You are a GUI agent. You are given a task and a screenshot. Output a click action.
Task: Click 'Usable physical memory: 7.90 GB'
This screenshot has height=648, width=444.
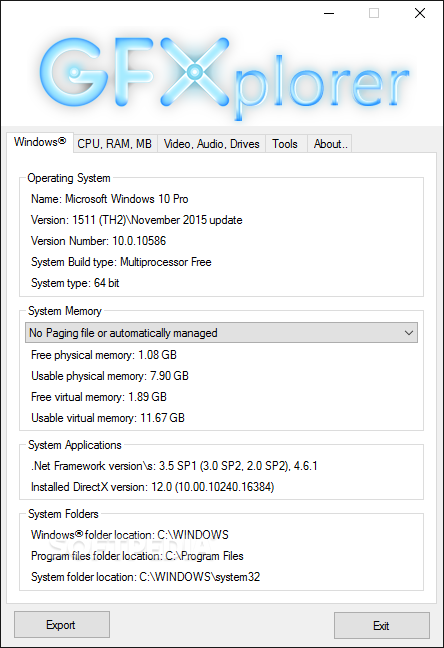[110, 376]
